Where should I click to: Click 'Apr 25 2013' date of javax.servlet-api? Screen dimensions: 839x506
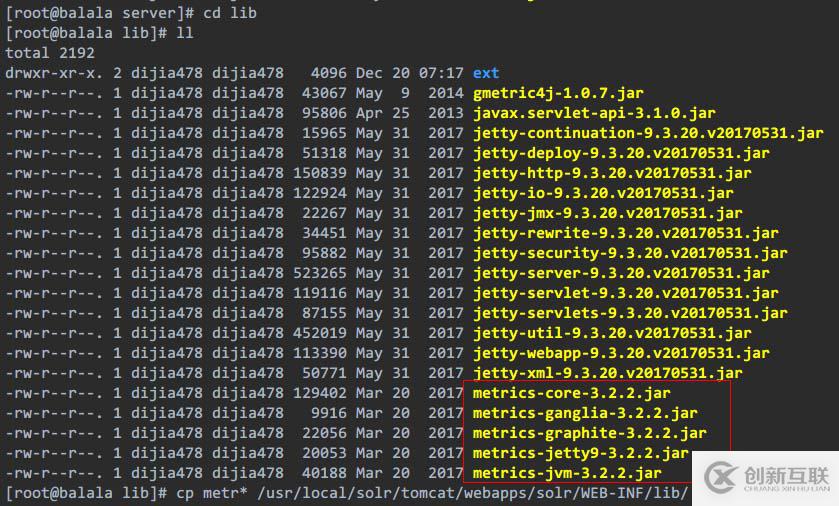click(409, 113)
